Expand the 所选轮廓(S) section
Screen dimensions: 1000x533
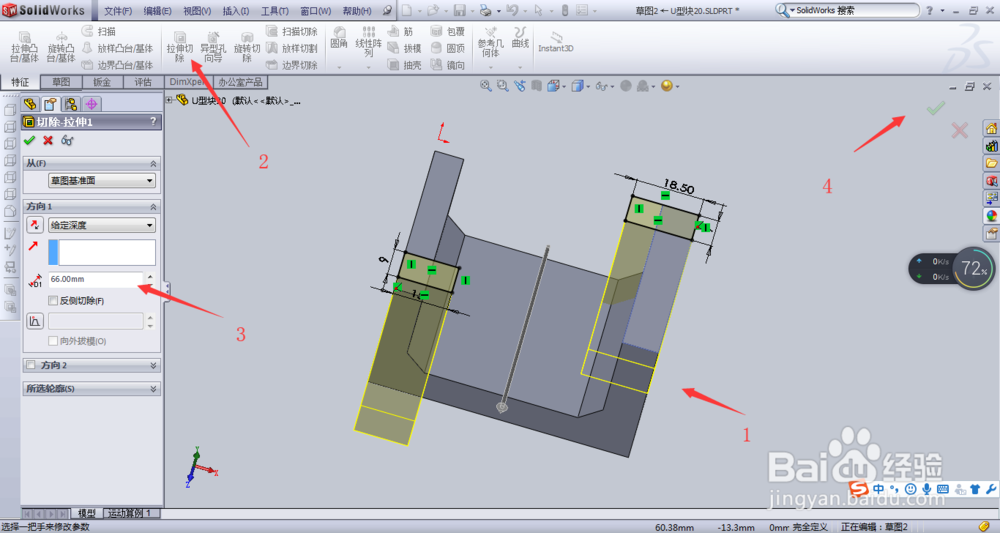coord(153,388)
